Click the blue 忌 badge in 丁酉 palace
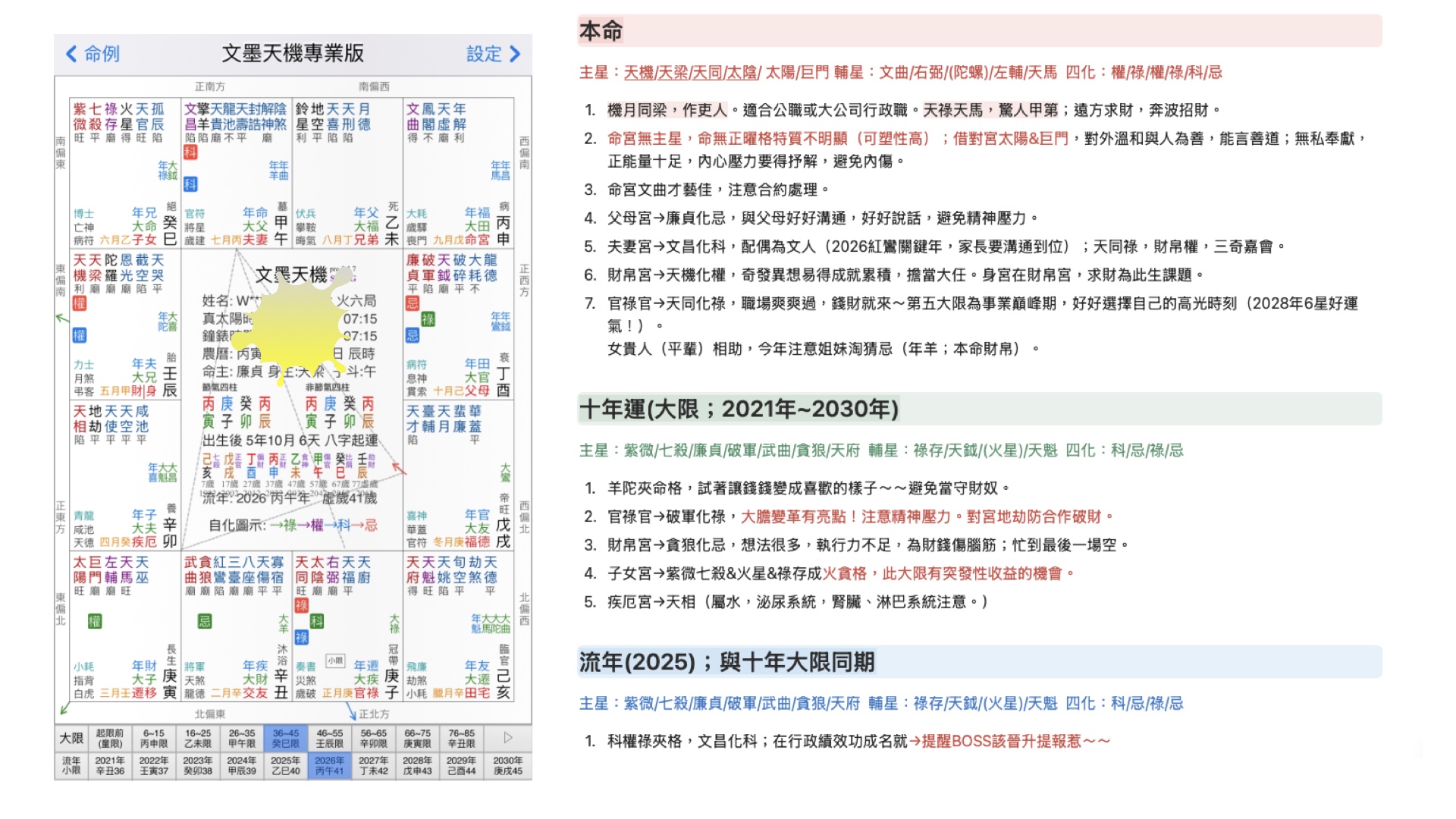Image resolution: width=1456 pixels, height=819 pixels. [413, 335]
